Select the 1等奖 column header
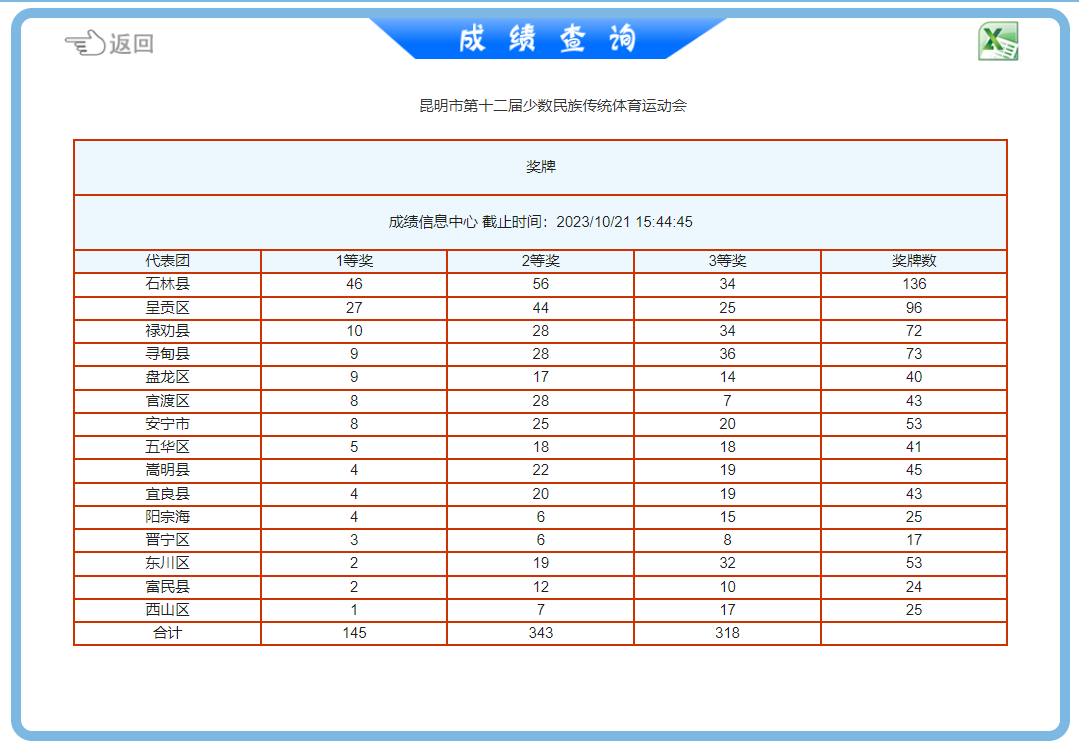This screenshot has height=746, width=1079. (354, 261)
